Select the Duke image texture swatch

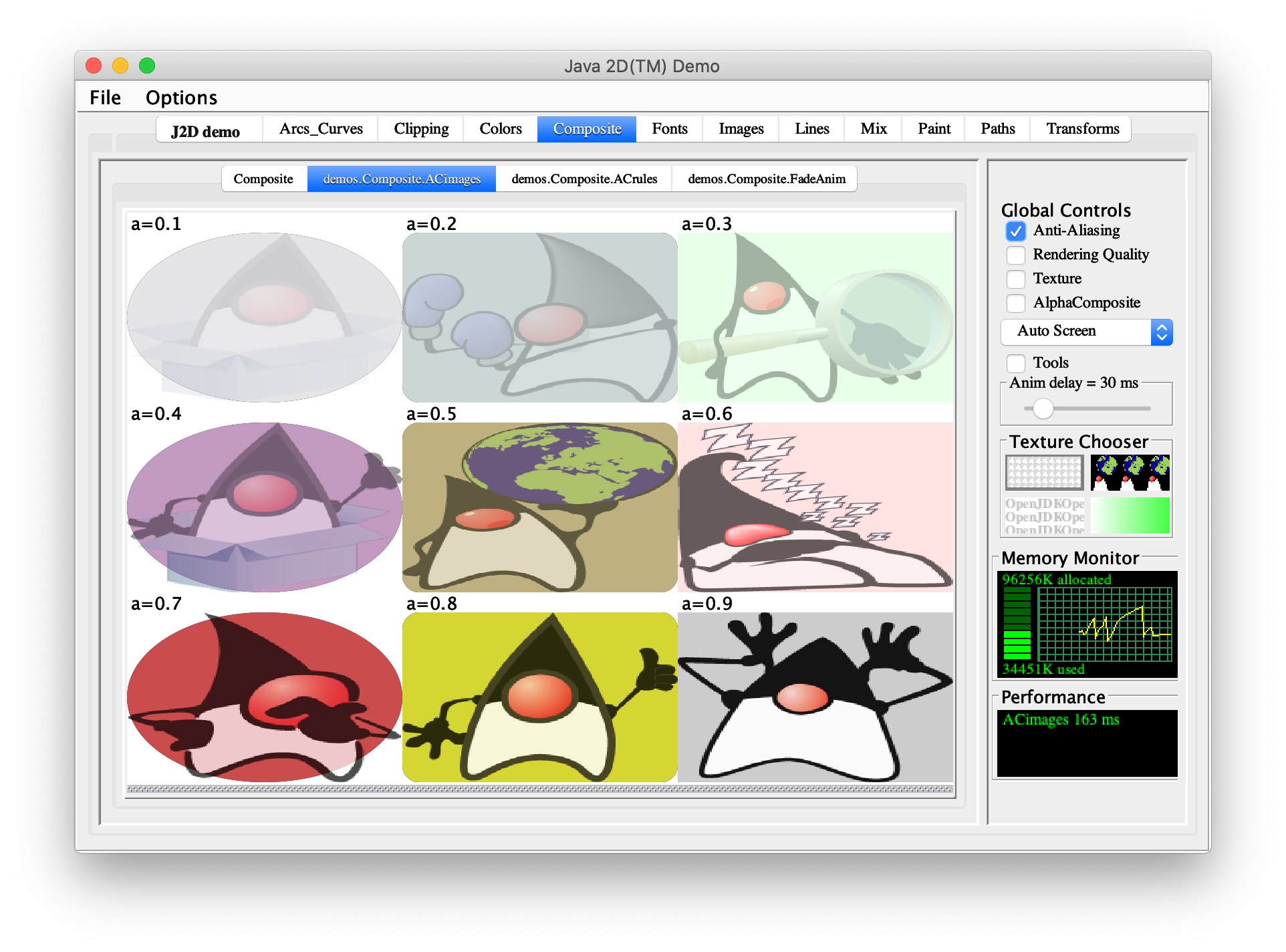pos(1130,473)
